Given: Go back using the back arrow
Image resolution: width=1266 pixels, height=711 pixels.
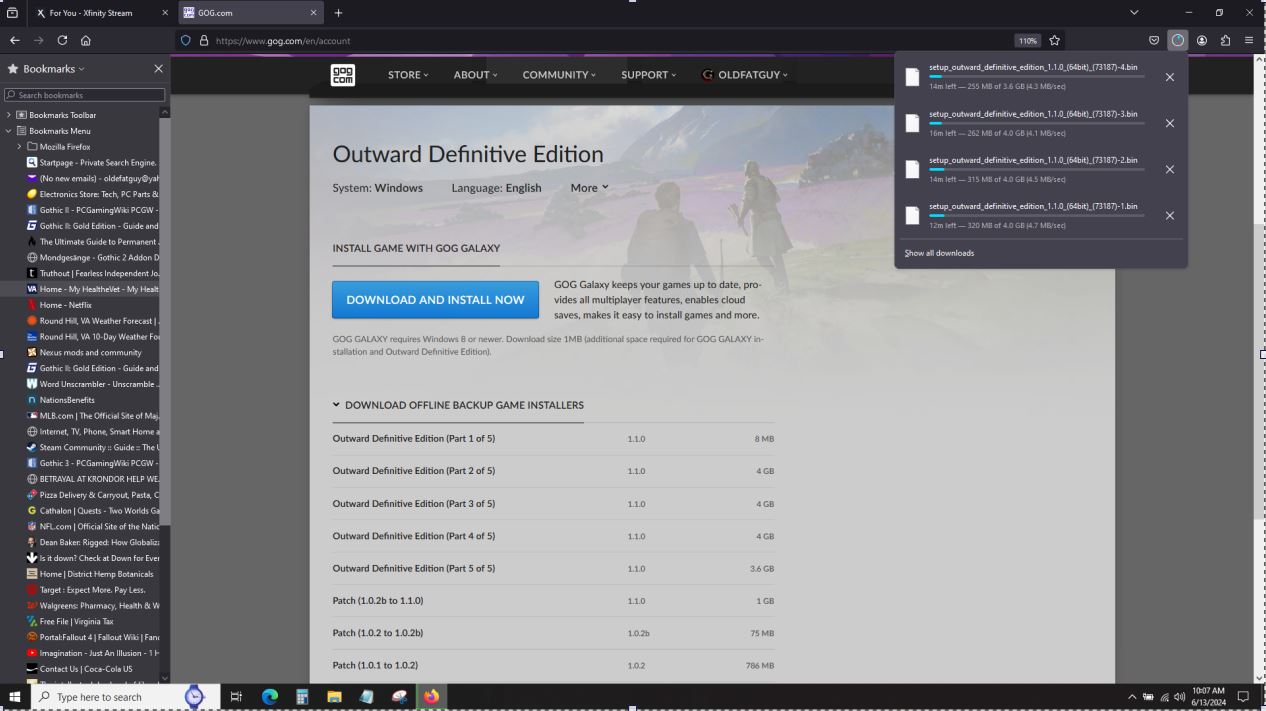Looking at the screenshot, I should point(14,41).
